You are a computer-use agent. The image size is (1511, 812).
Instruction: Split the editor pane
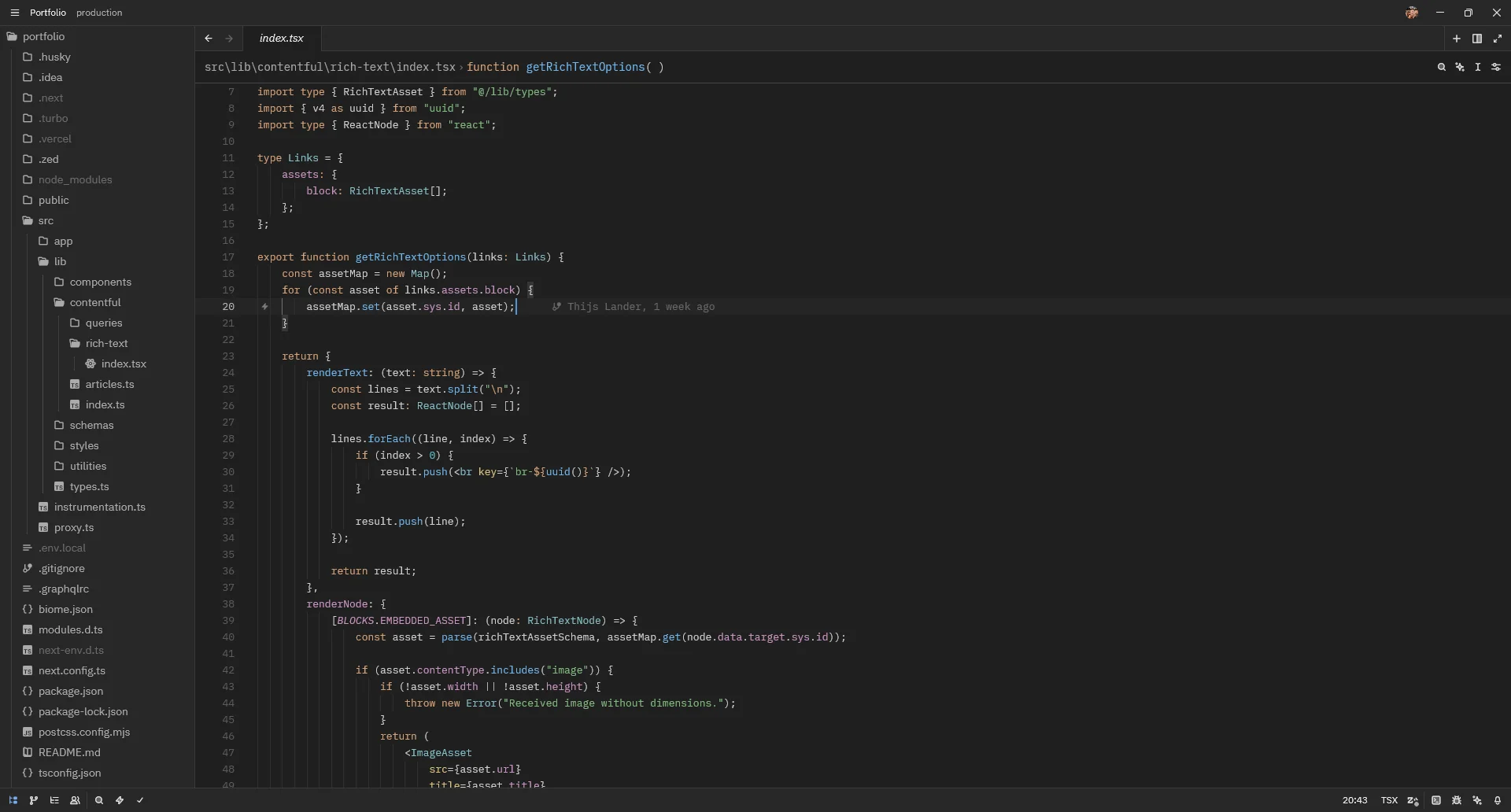1477,39
